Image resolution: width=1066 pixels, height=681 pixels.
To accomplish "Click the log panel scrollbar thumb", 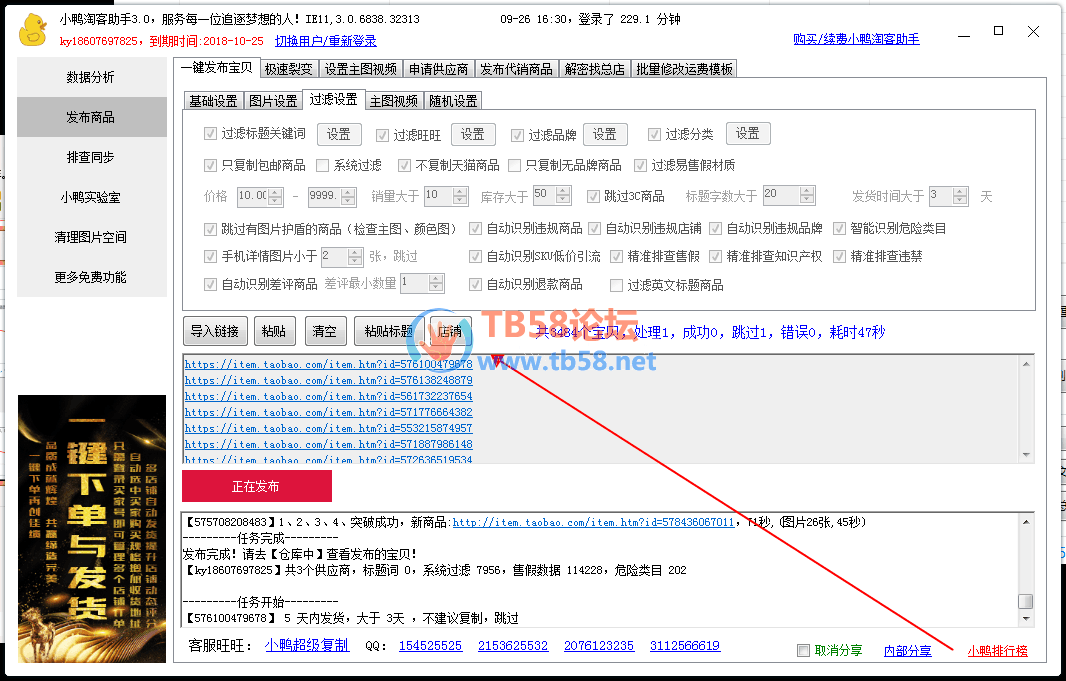I will (1025, 601).
